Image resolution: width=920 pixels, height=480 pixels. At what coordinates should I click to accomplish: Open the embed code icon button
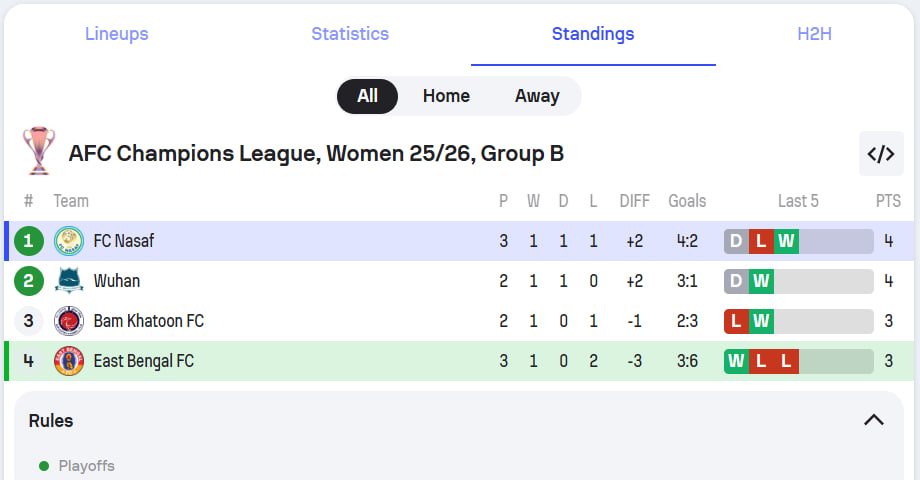click(x=881, y=154)
